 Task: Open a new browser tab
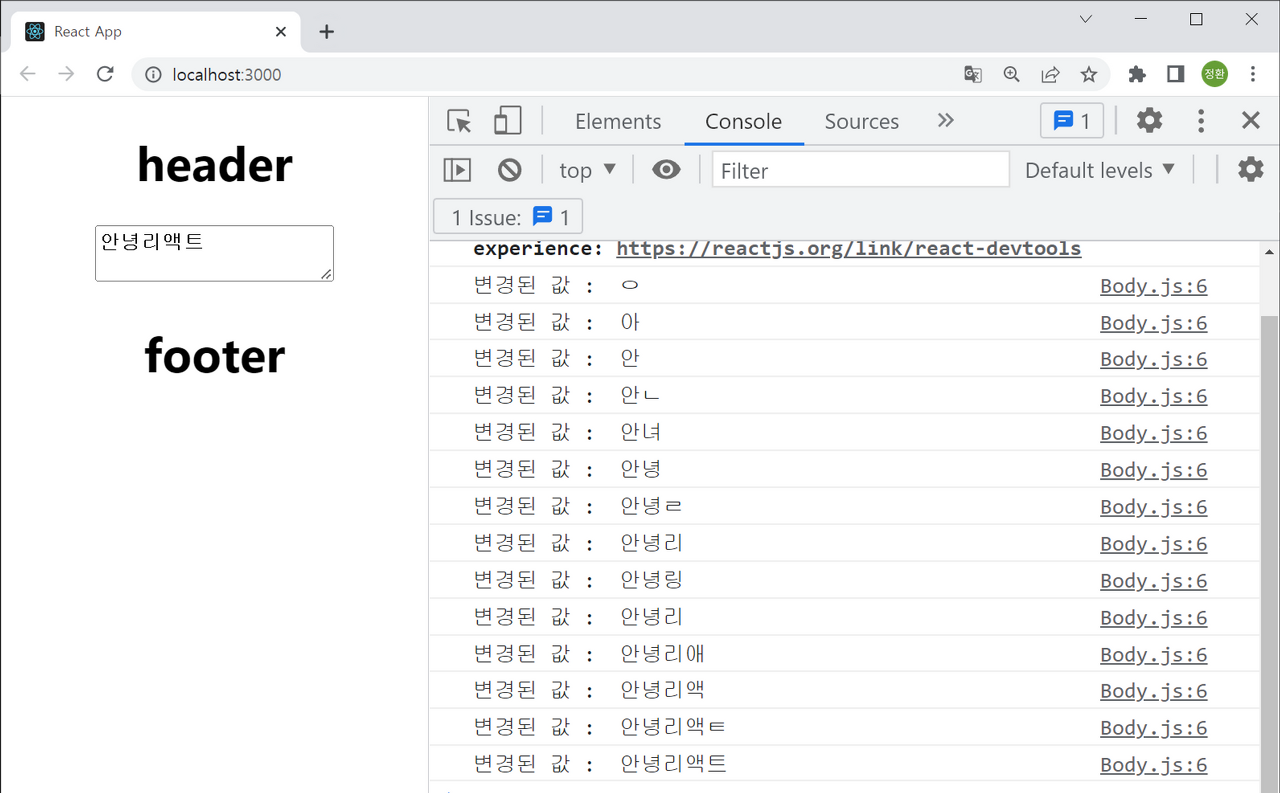326,32
